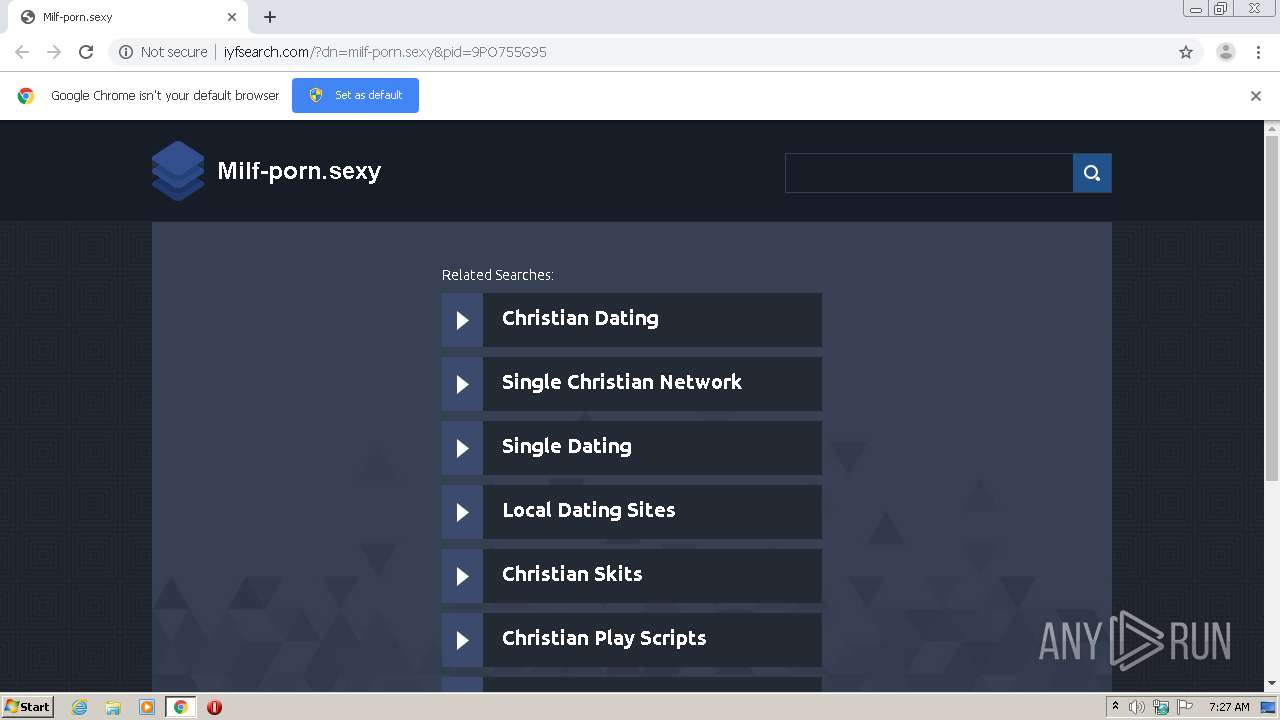This screenshot has width=1280, height=720.
Task: Click the Chrome default browser message text
Action: [165, 95]
